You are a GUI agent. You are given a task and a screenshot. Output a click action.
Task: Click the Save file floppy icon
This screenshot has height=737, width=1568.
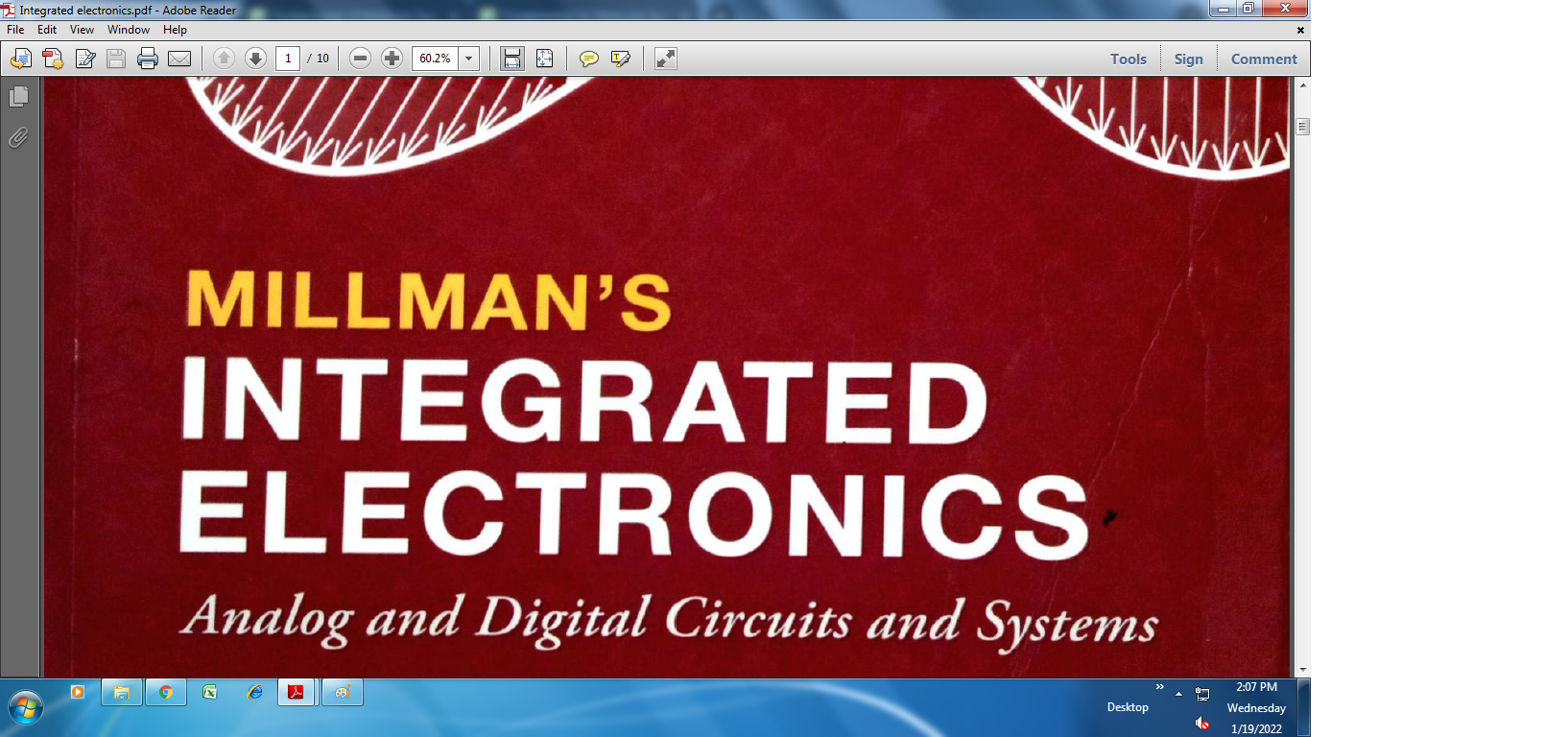pyautogui.click(x=116, y=59)
